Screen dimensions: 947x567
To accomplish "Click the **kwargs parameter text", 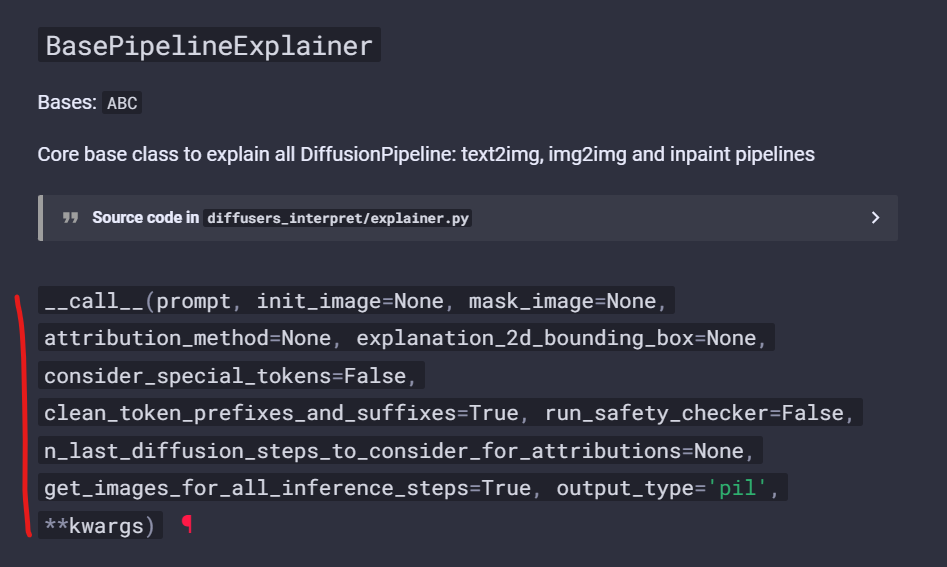I will pos(94,526).
